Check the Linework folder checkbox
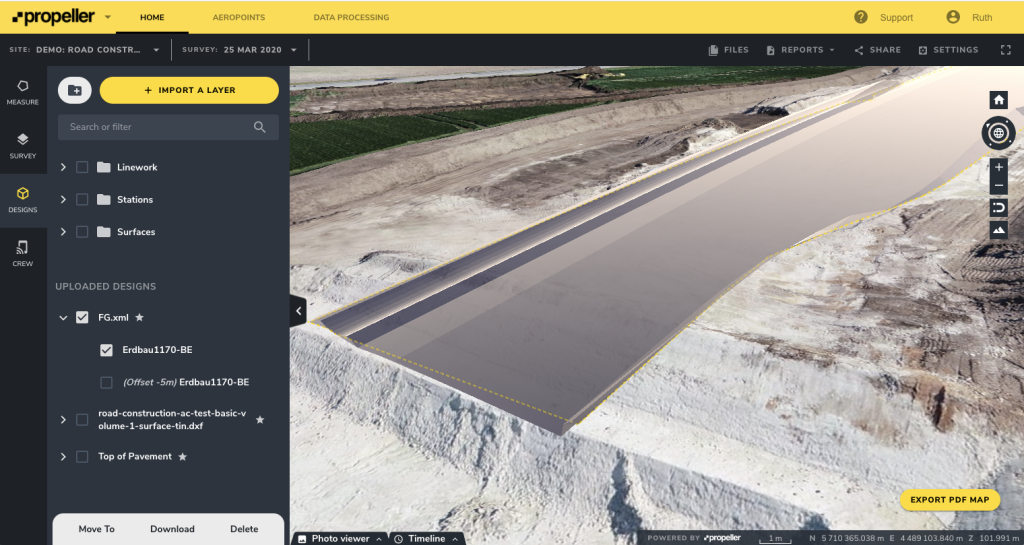 (x=82, y=168)
